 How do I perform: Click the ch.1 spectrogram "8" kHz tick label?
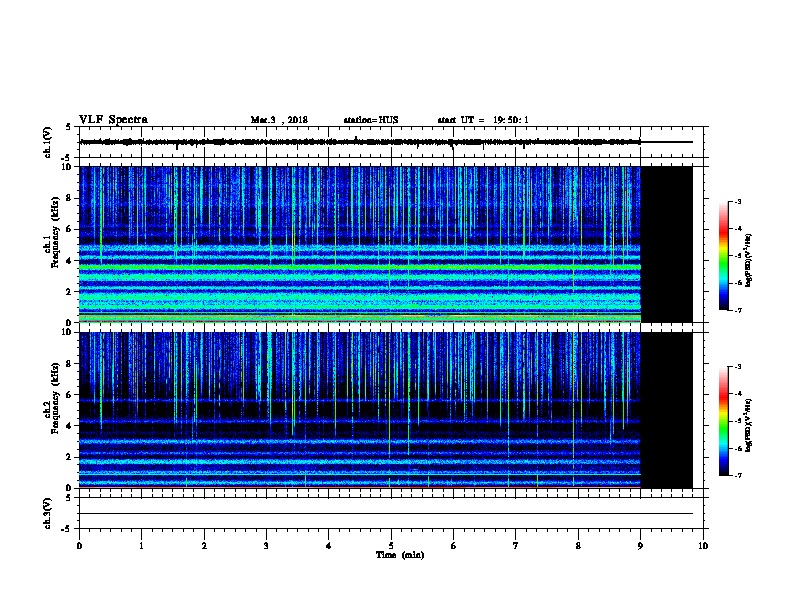(x=69, y=198)
